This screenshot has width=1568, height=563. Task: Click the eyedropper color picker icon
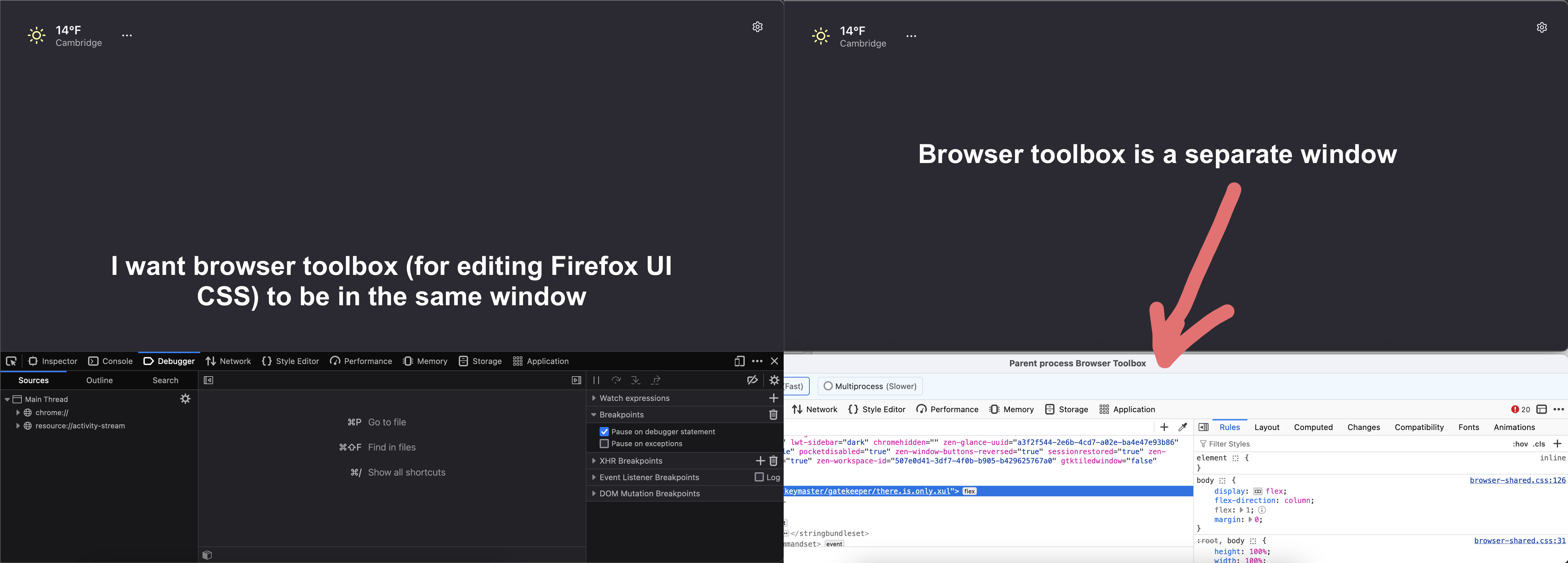pos(1183,427)
